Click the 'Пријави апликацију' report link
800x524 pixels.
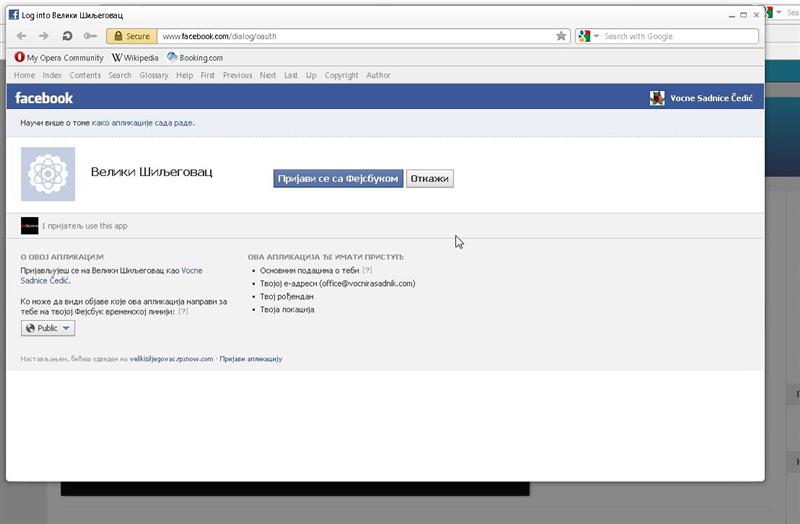click(251, 359)
